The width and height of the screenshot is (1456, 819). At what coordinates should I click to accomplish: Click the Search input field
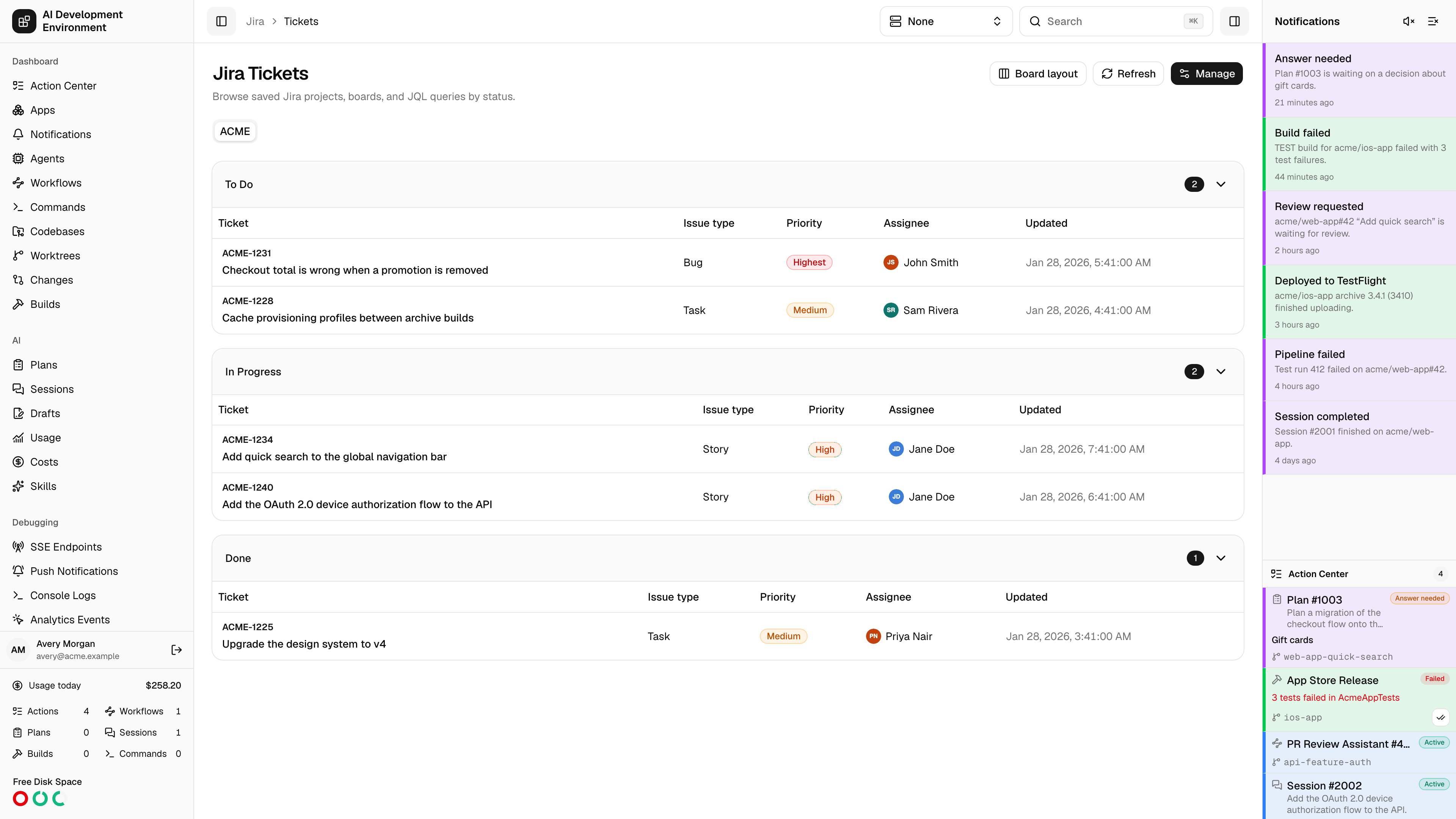(x=1116, y=22)
